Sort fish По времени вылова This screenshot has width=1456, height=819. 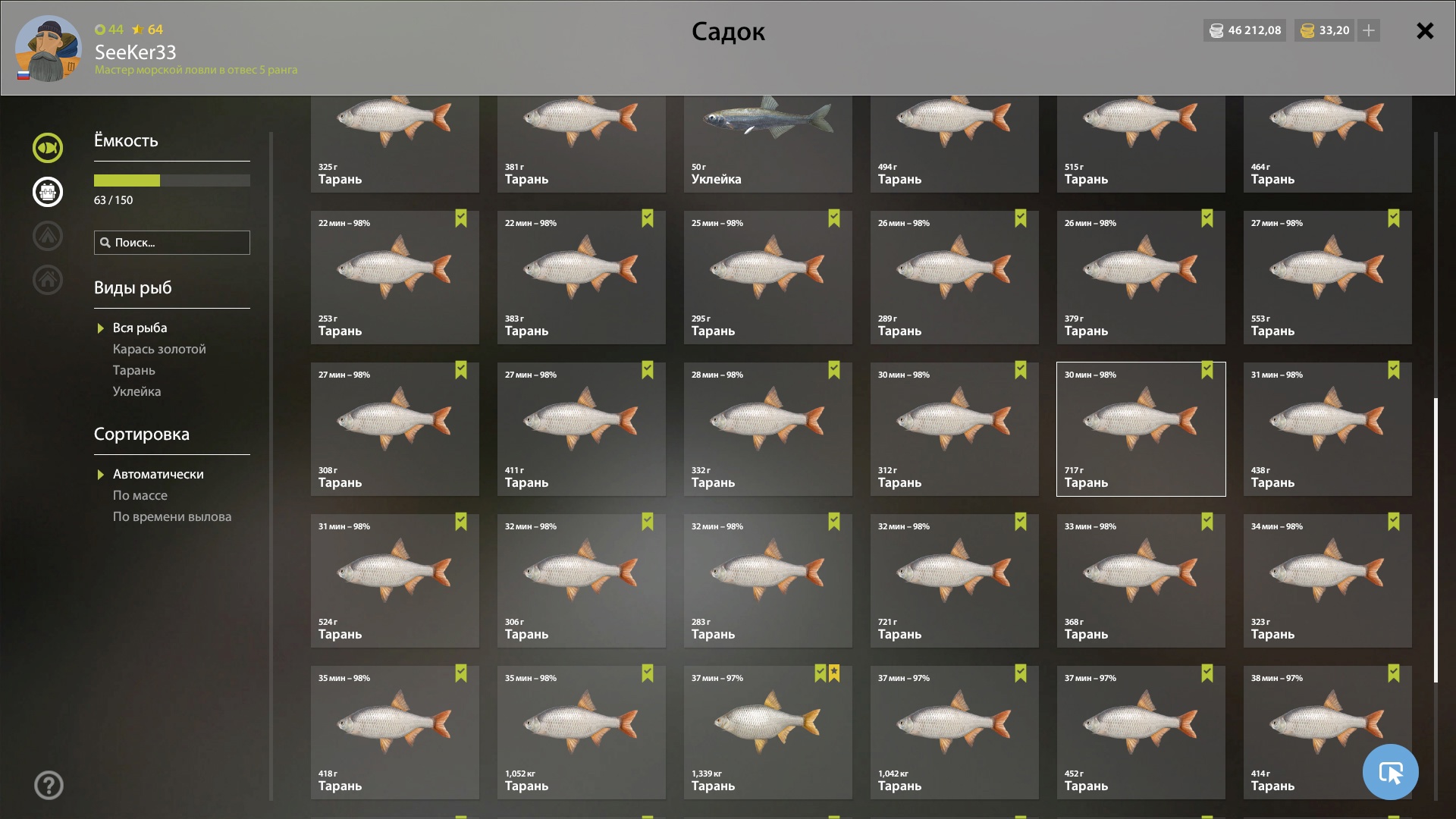[x=172, y=516]
